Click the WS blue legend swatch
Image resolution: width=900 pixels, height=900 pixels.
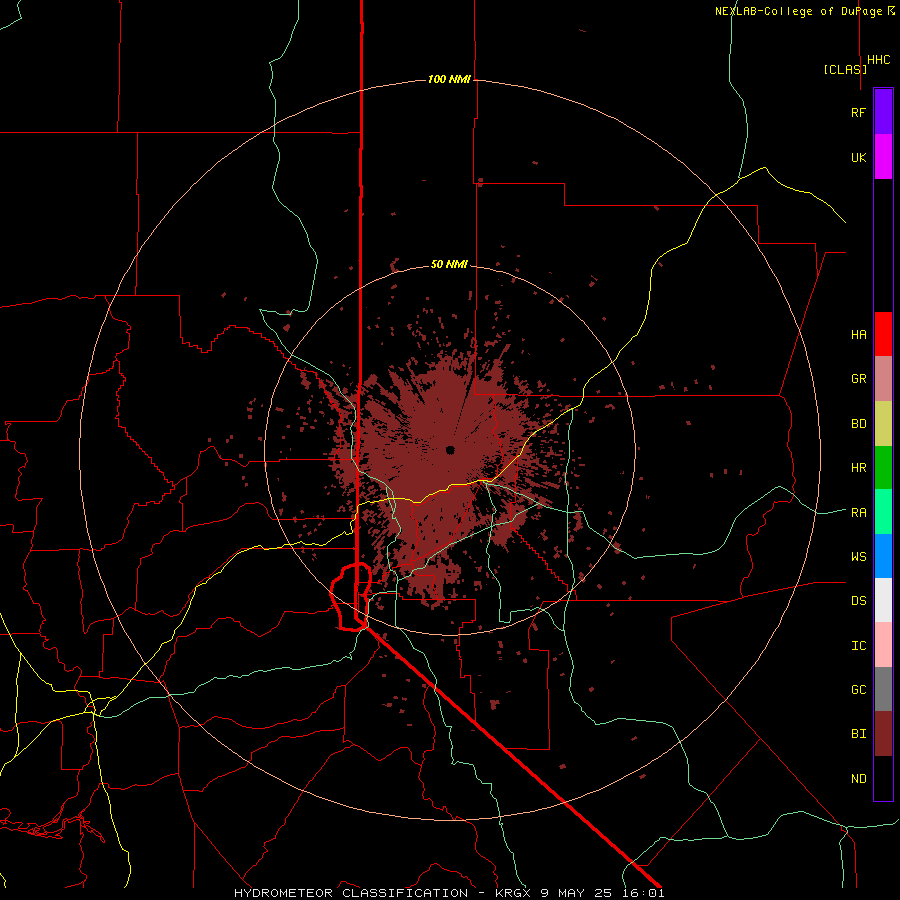pyautogui.click(x=883, y=556)
